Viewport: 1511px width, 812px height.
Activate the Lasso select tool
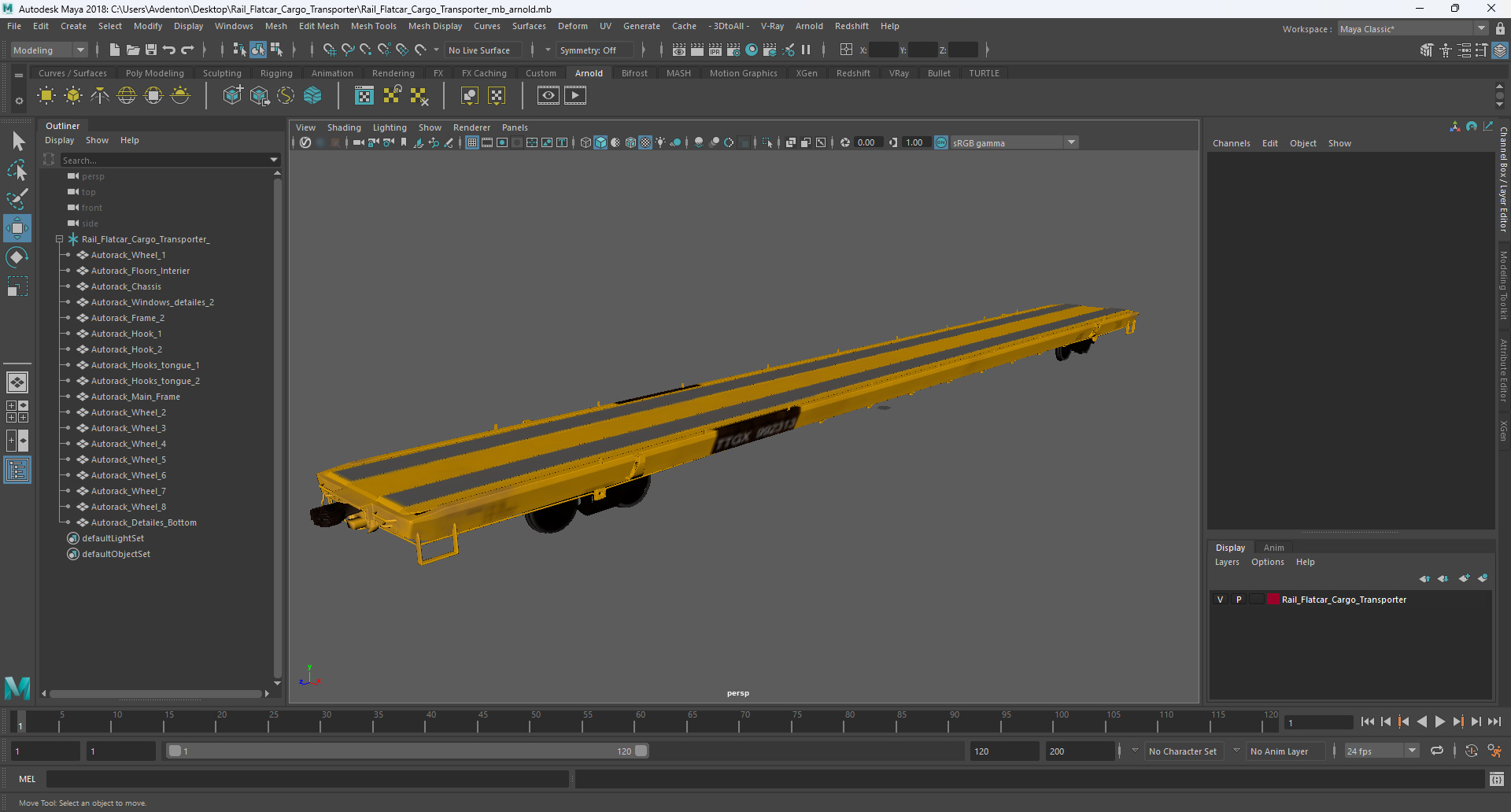(17, 170)
